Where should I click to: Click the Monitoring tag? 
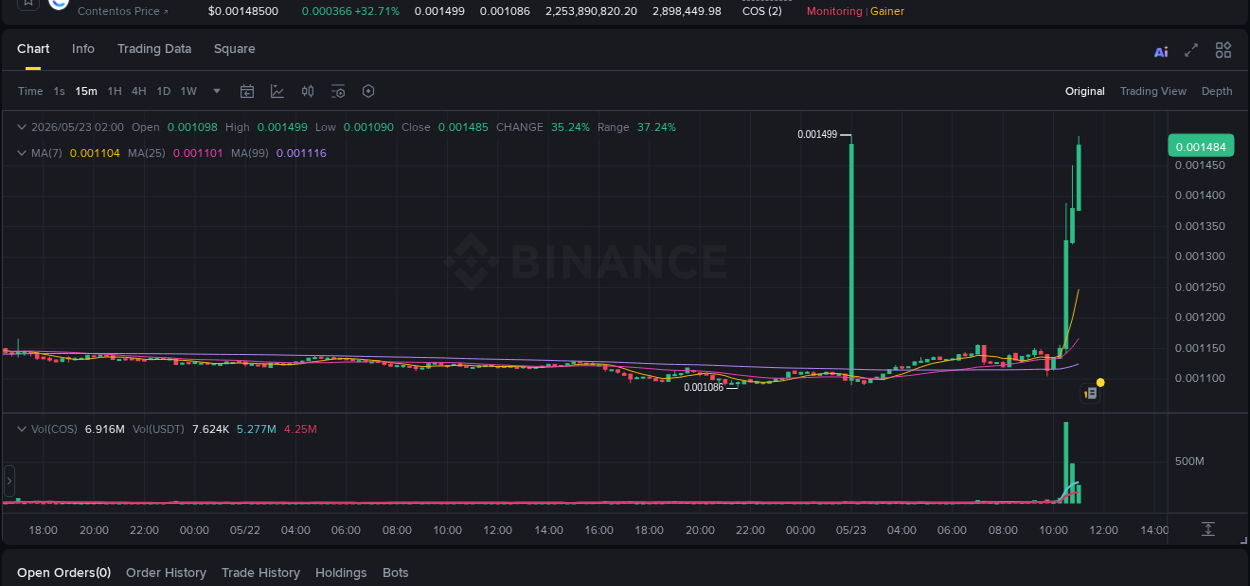click(x=834, y=11)
